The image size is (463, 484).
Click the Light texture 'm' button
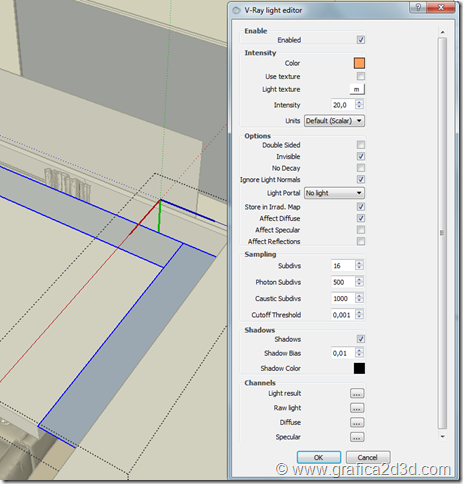point(357,89)
